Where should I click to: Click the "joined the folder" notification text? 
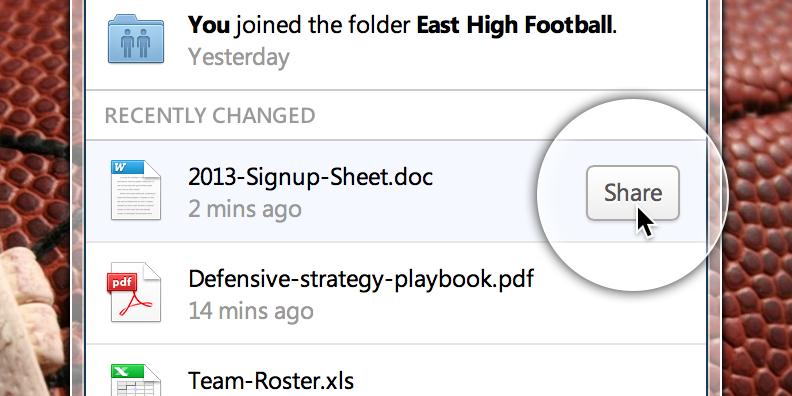coord(323,25)
